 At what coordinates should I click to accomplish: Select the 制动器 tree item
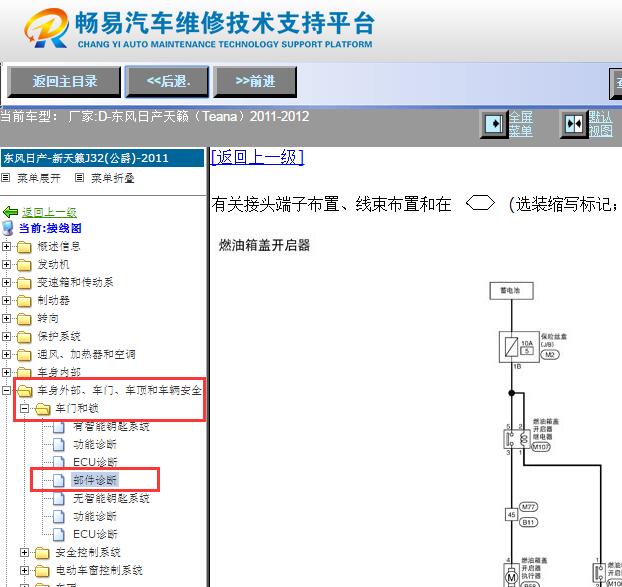point(53,300)
